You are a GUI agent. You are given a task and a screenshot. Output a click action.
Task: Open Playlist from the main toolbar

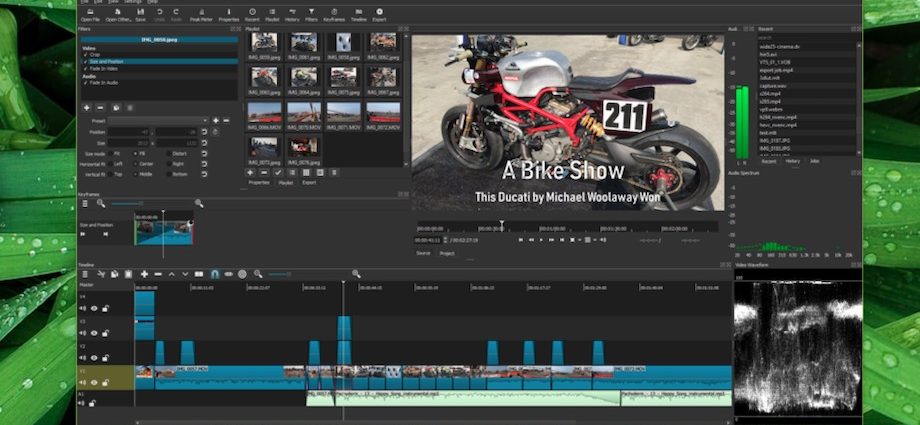(272, 15)
